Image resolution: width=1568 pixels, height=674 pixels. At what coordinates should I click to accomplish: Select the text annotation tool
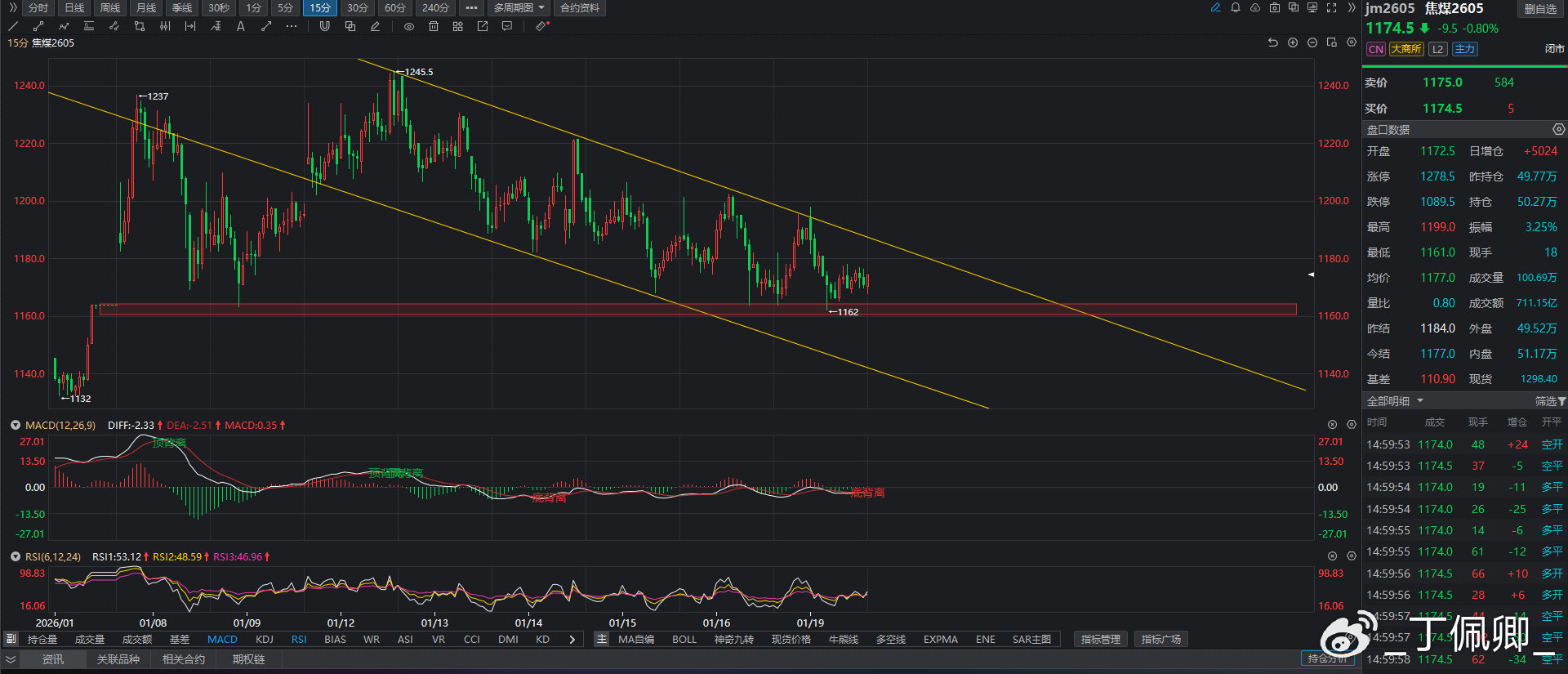click(x=241, y=26)
